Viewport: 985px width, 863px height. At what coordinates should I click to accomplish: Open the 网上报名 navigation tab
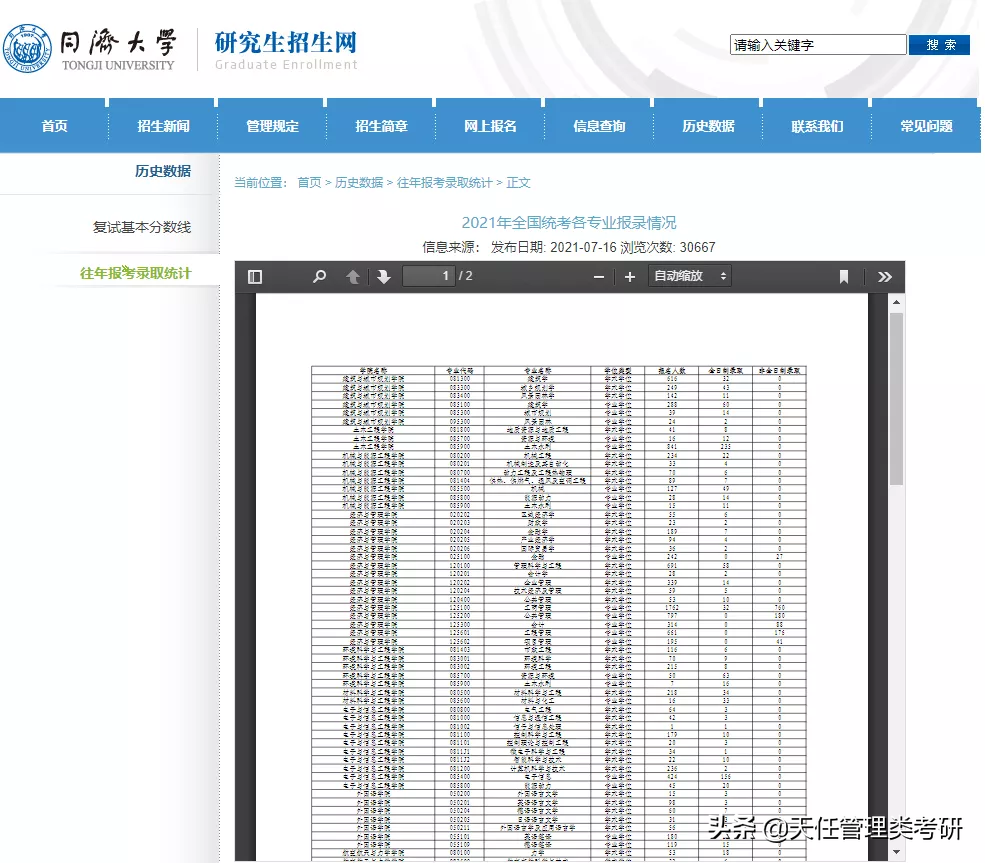(x=488, y=124)
